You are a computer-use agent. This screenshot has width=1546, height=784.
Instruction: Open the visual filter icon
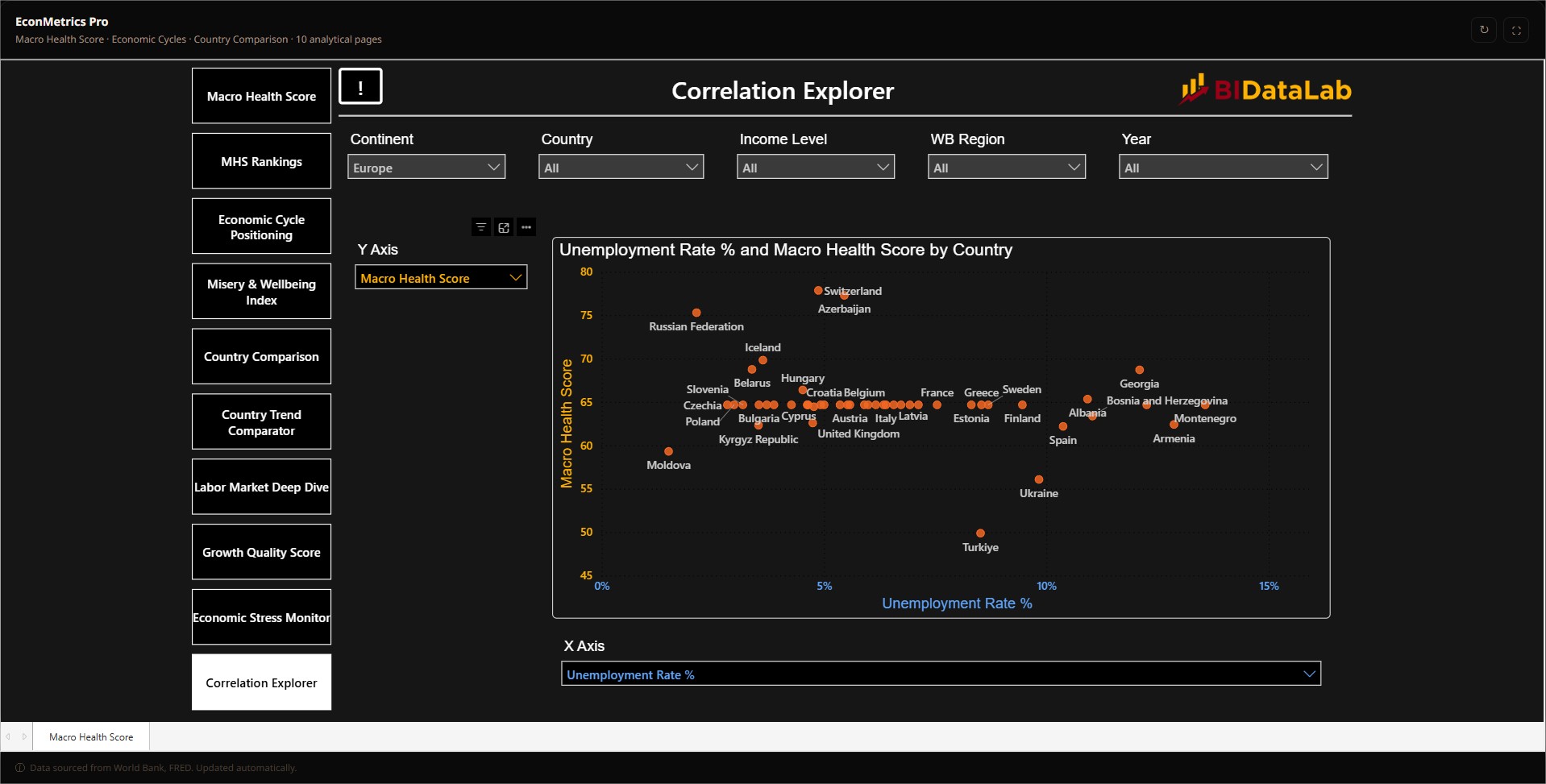click(481, 227)
